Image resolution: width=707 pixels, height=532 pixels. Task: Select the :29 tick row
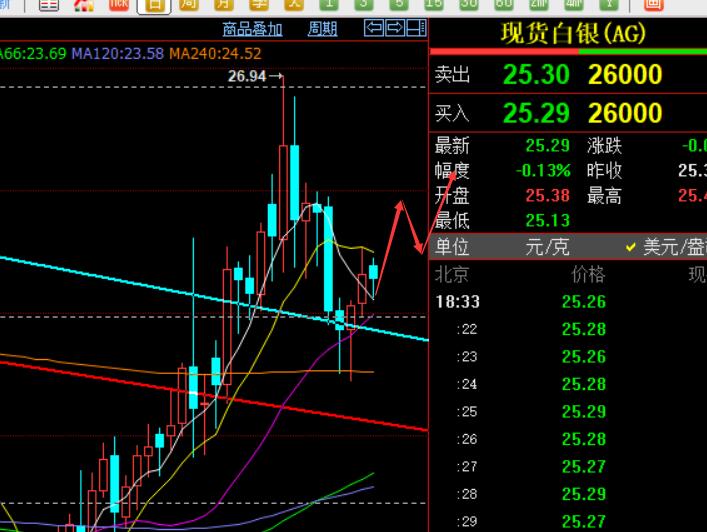coord(568,521)
